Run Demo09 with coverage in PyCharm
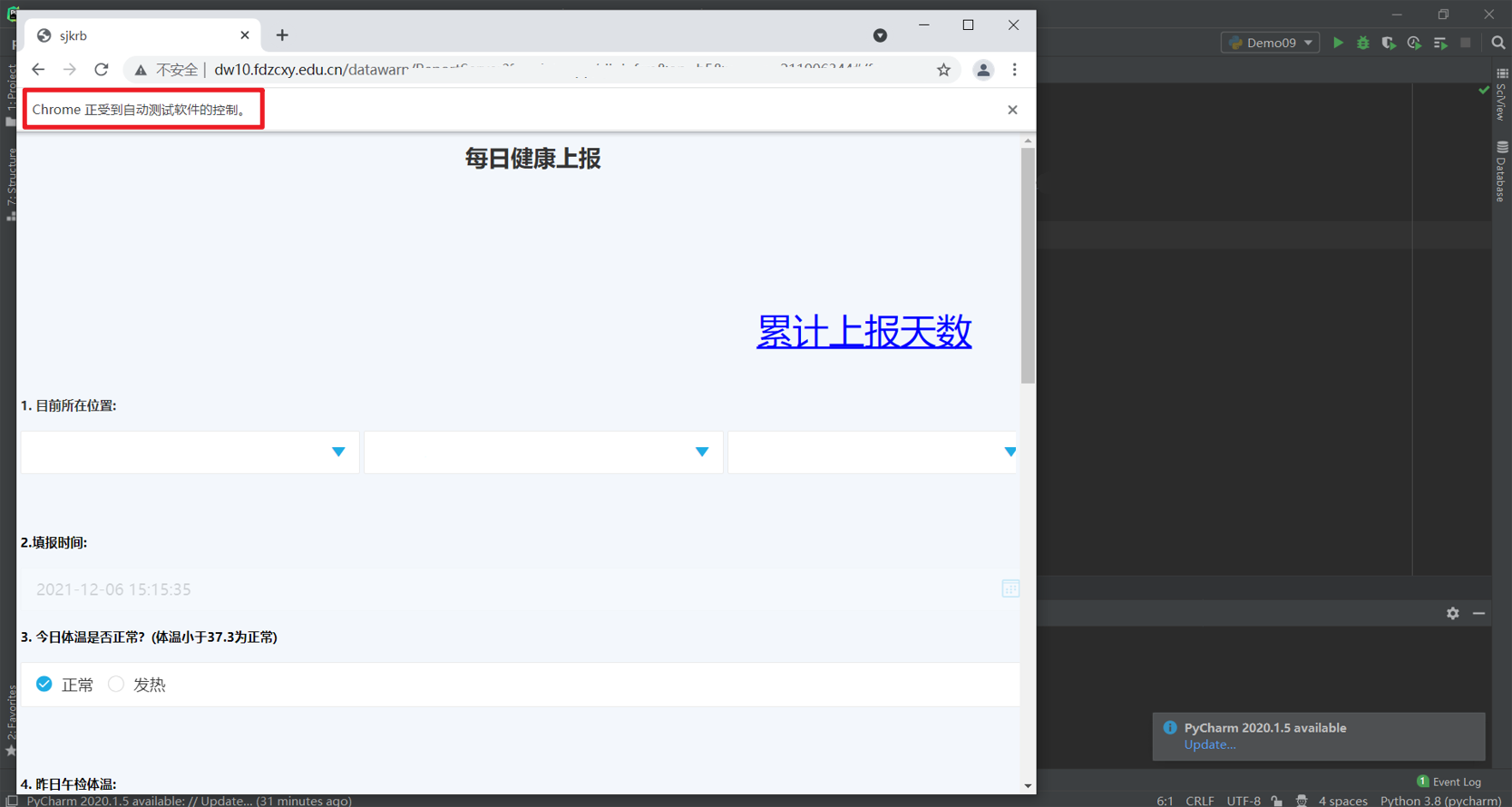The height and width of the screenshot is (807, 1512). point(1389,43)
